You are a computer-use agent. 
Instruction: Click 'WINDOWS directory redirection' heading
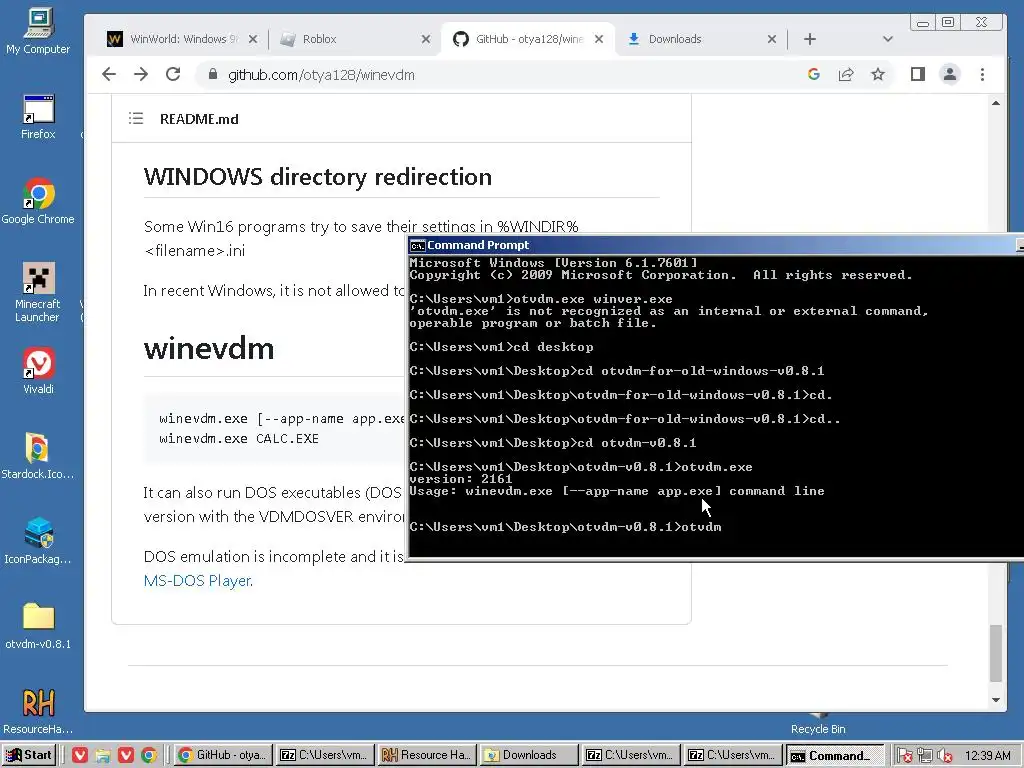pos(317,177)
